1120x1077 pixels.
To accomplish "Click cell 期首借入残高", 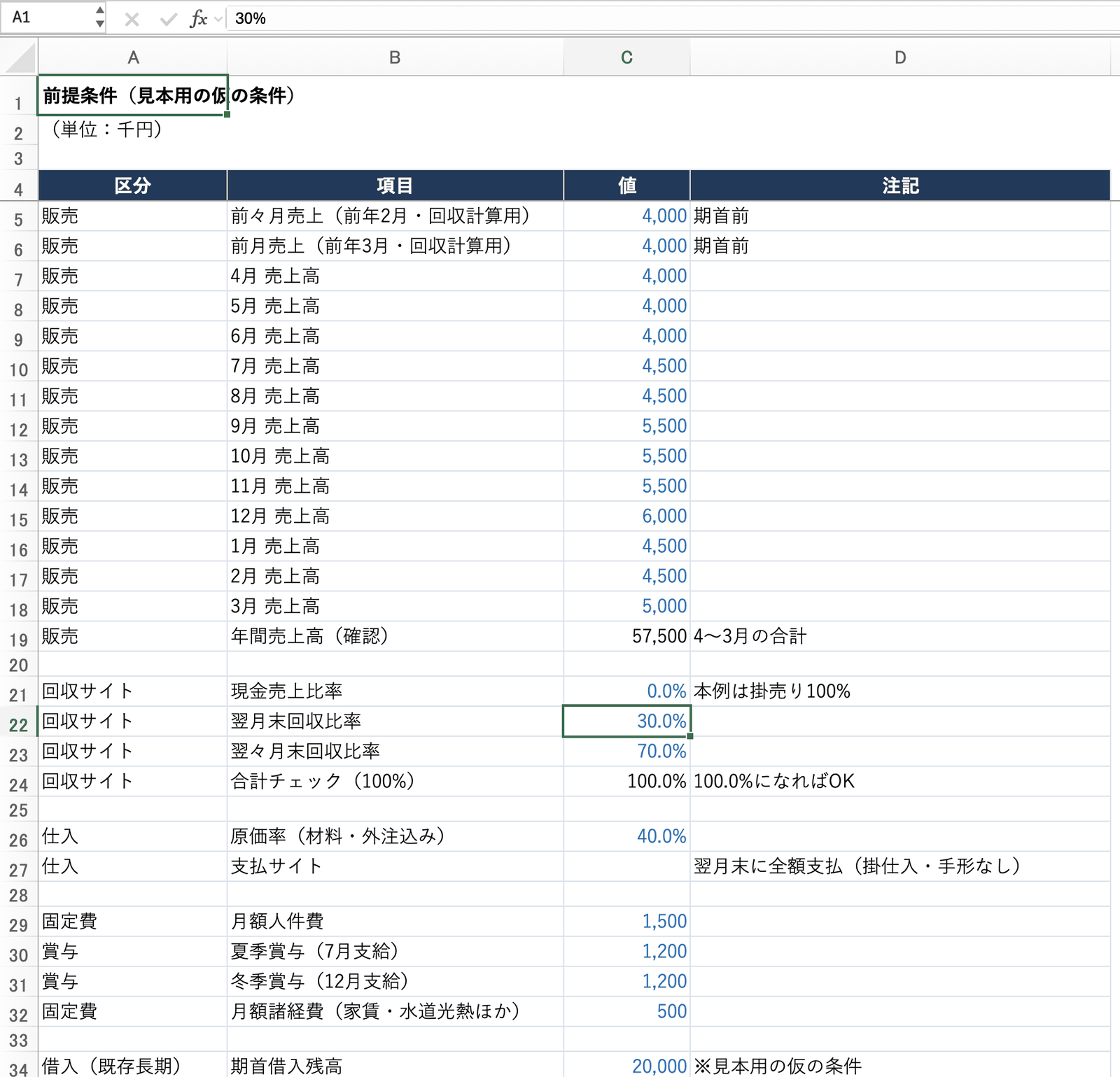I will [395, 1065].
